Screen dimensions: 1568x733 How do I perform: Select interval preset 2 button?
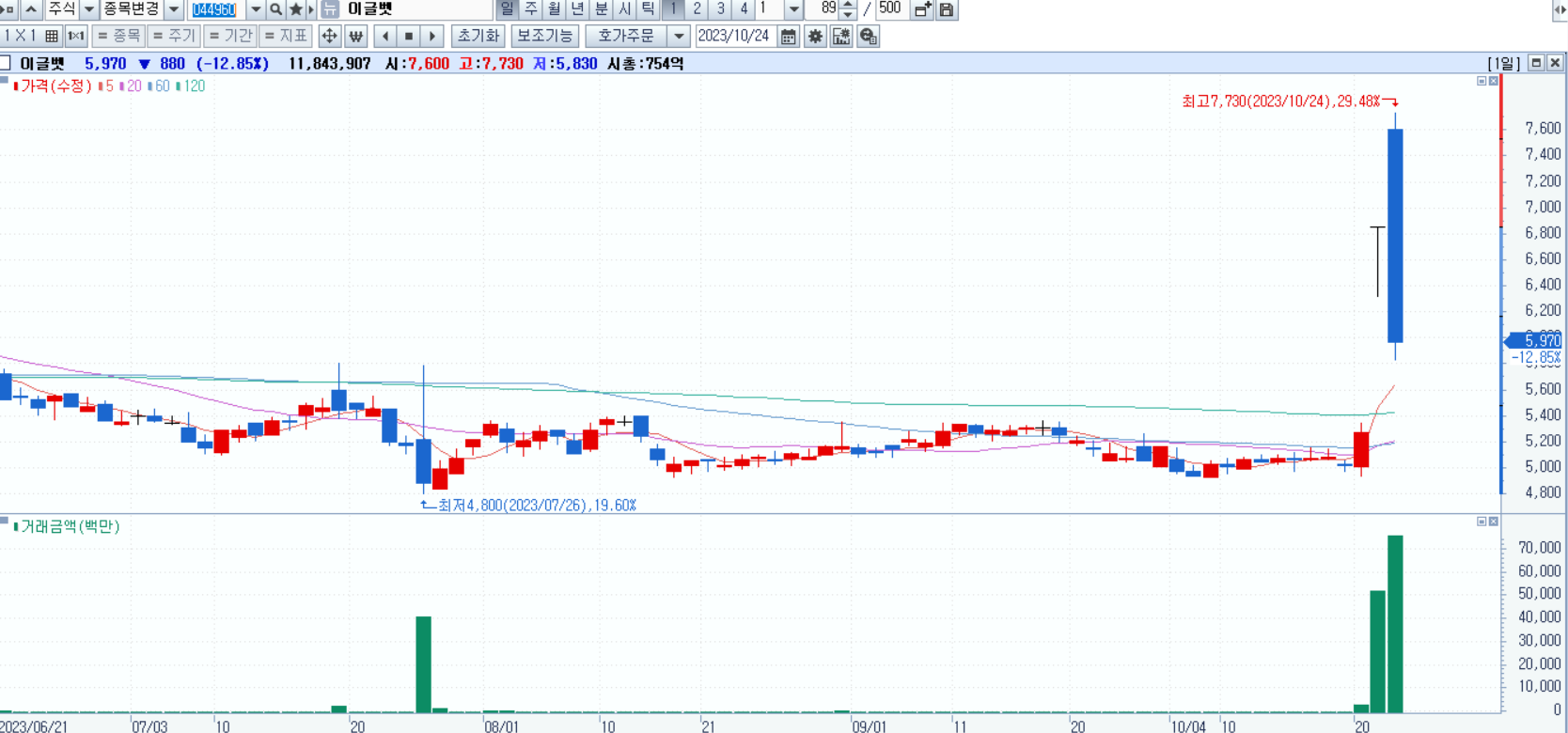pos(697,9)
